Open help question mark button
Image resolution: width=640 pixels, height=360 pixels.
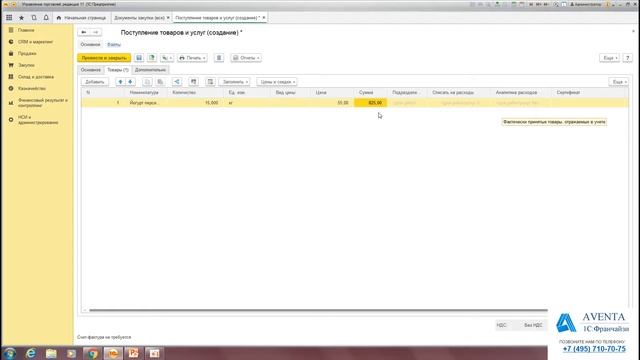[x=627, y=58]
